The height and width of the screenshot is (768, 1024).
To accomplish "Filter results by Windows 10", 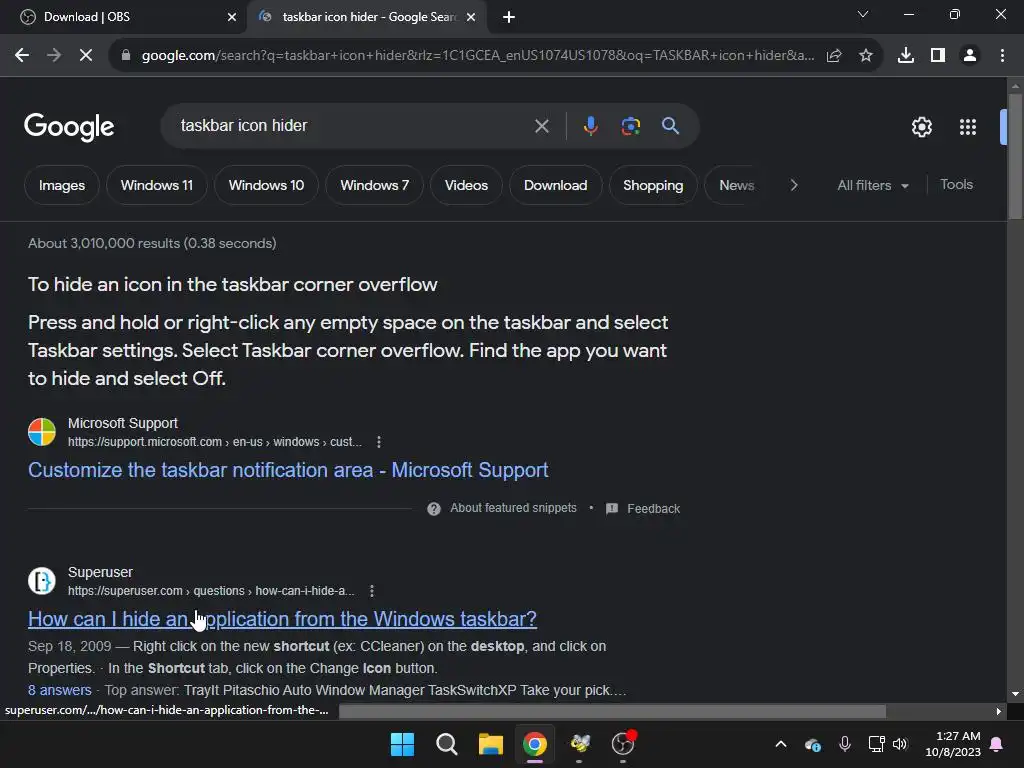I will coord(266,185).
